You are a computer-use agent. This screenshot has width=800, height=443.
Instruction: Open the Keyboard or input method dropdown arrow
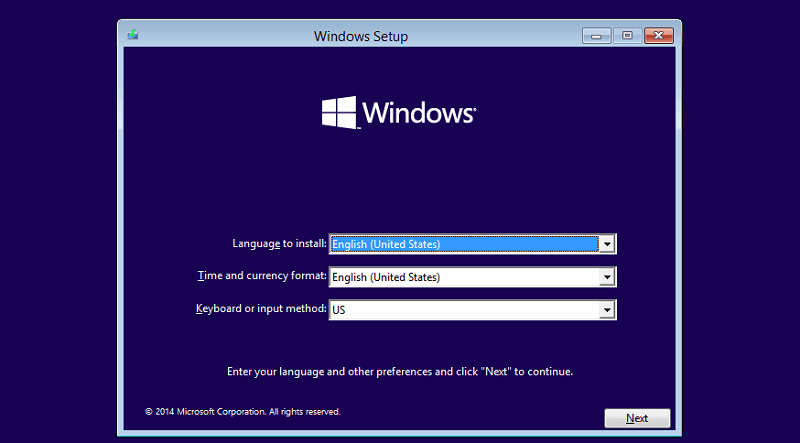[x=607, y=310]
